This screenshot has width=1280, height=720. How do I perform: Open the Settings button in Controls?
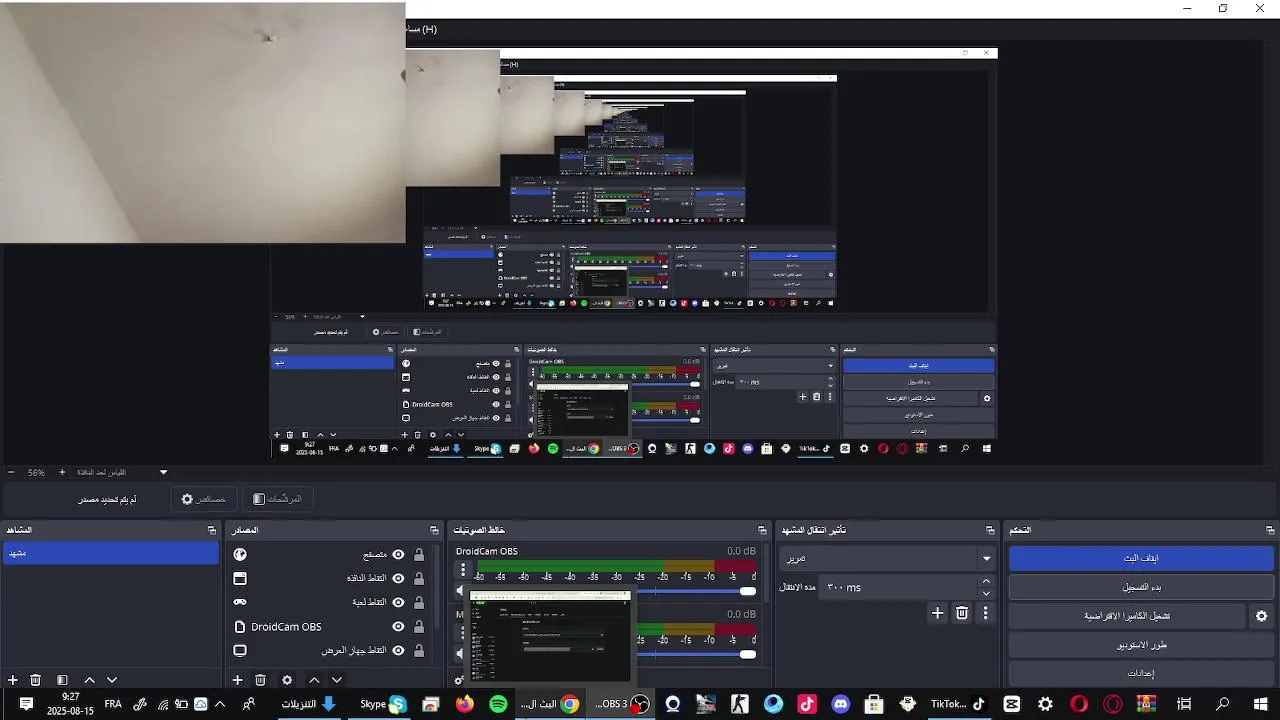(x=1141, y=673)
